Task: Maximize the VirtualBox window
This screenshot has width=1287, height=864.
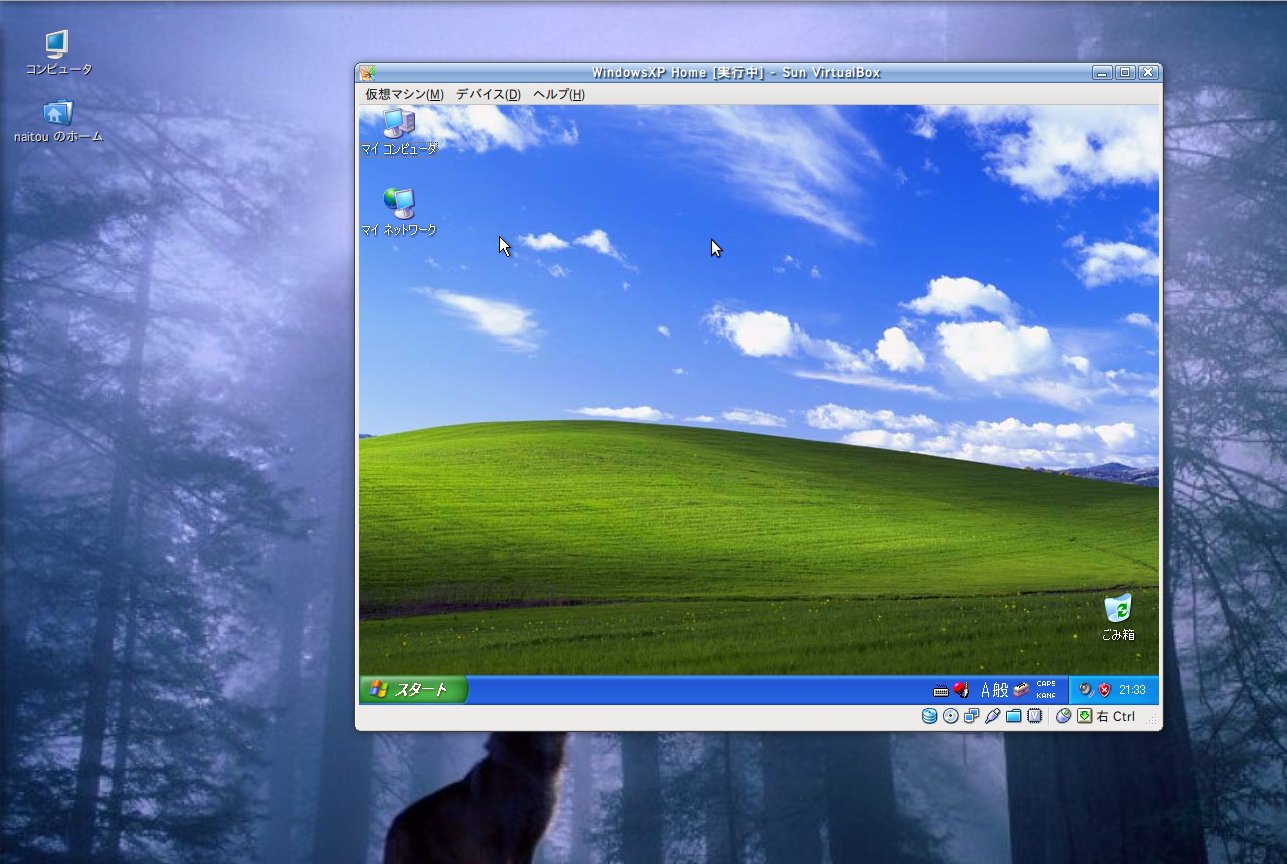Action: click(1125, 72)
